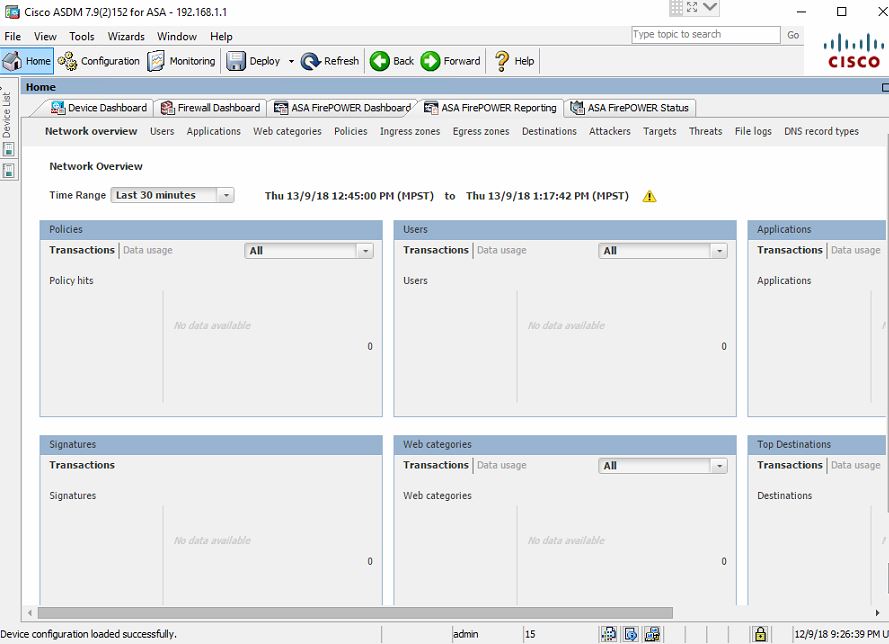This screenshot has height=644, width=889.
Task: Open the Wizards menu
Action: click(x=126, y=36)
